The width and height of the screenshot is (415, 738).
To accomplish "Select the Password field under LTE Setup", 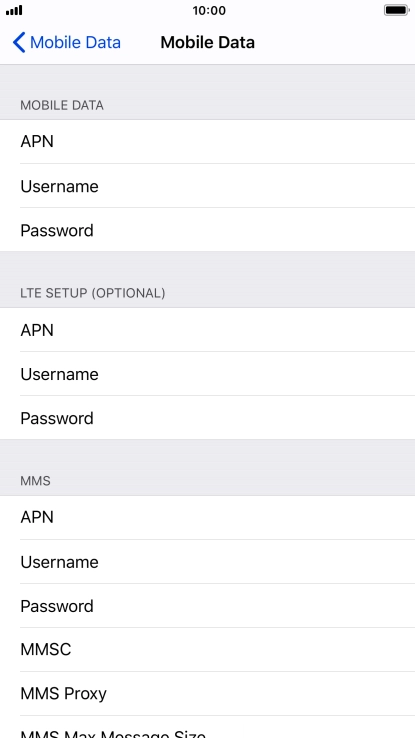I will (208, 417).
